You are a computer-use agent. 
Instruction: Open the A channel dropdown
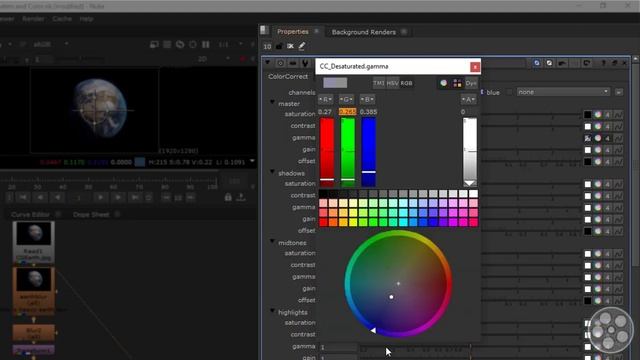coord(468,100)
